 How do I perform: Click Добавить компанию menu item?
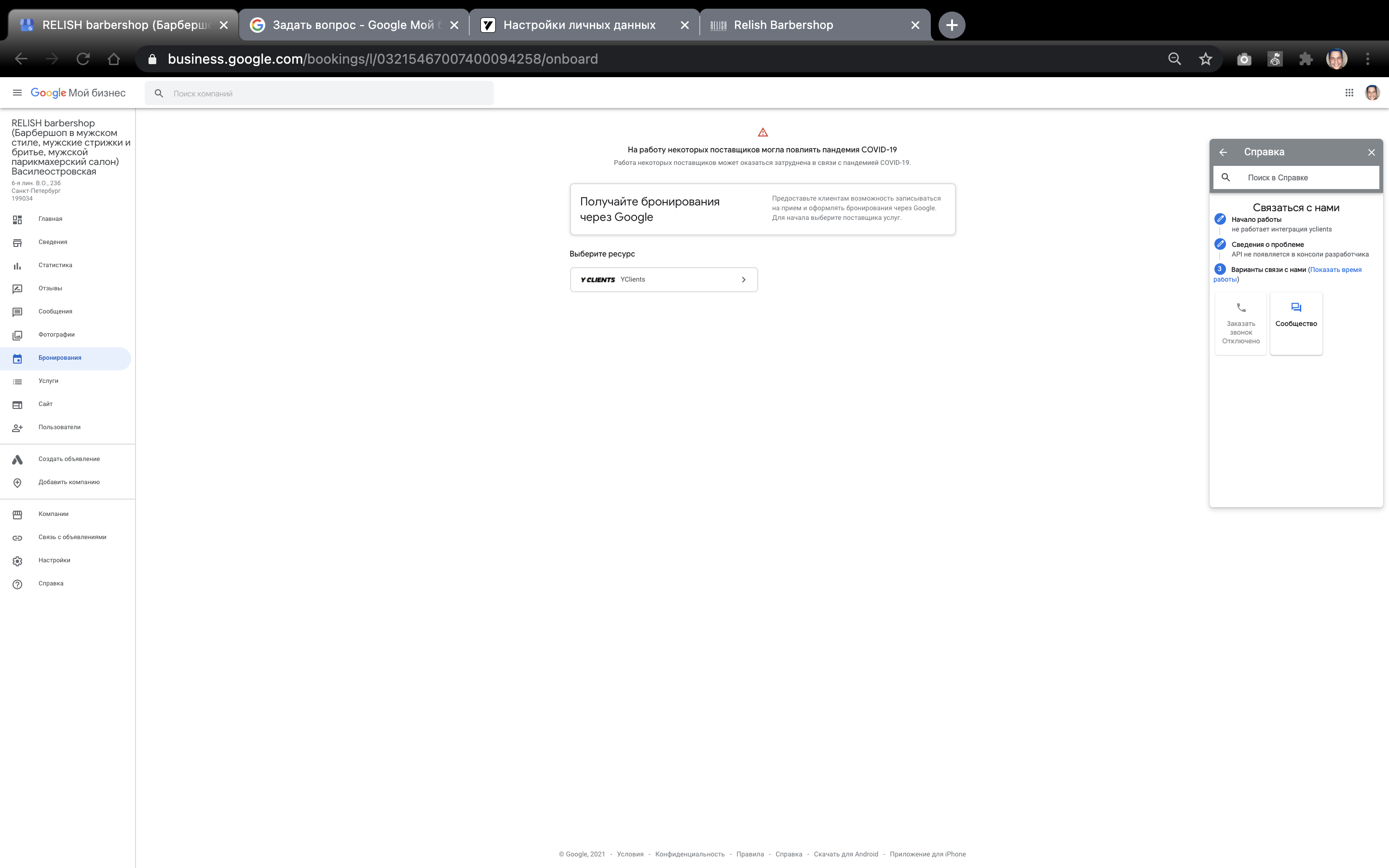69,482
